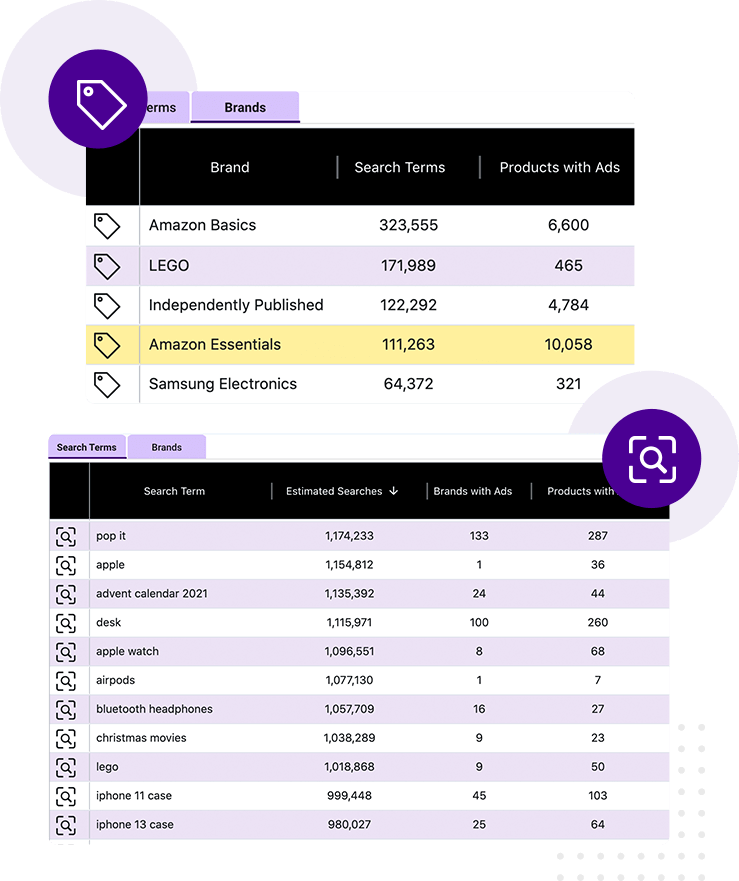Screen dimensions: 739x881
Task: Click the tag icon beside Amazon Basics
Action: click(x=107, y=226)
